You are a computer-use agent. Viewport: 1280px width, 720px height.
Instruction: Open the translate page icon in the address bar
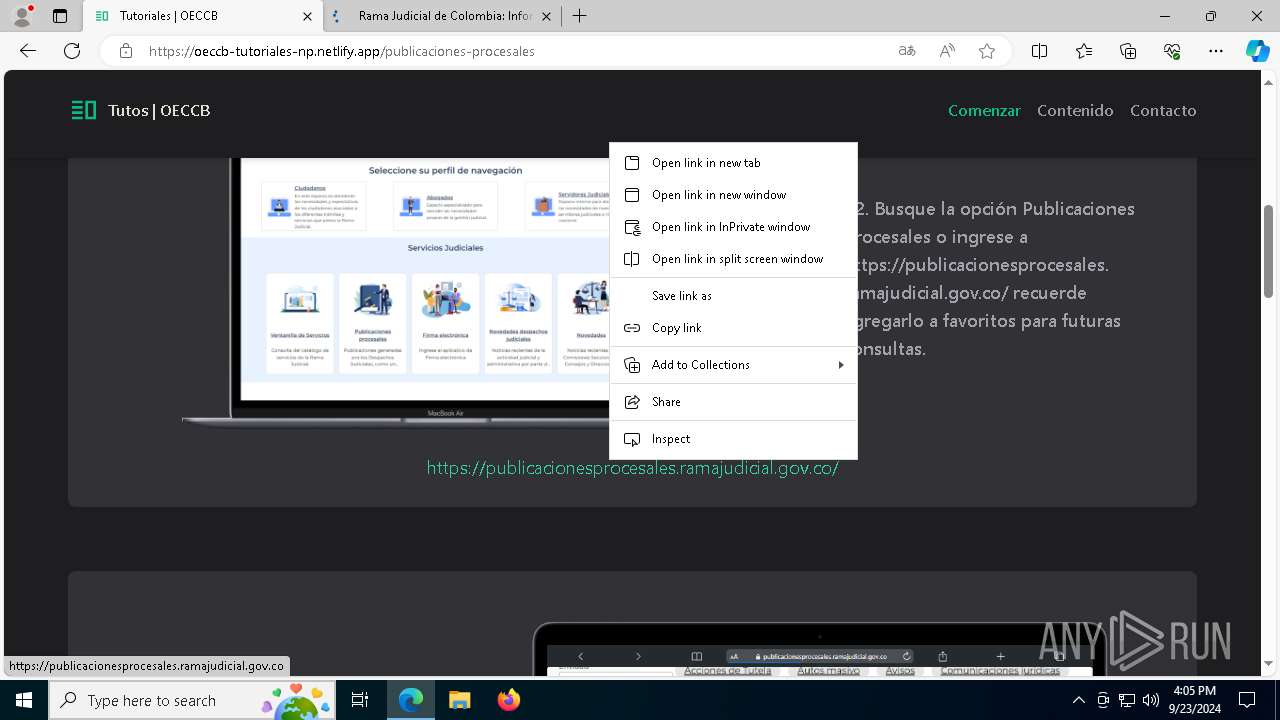(907, 51)
